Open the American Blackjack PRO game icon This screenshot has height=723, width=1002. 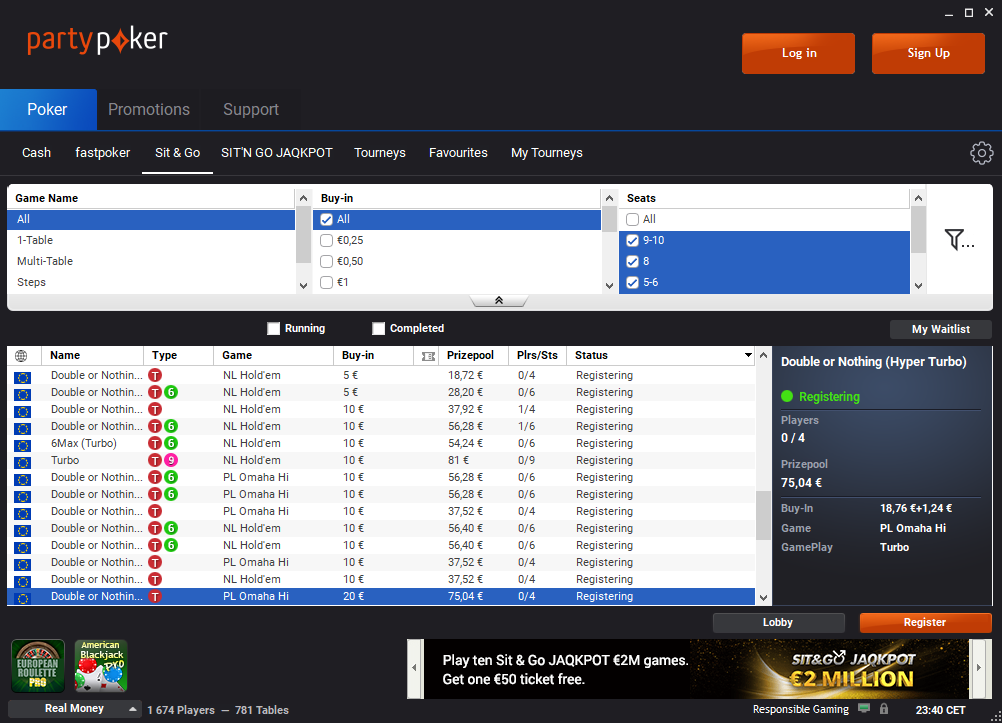click(x=100, y=666)
